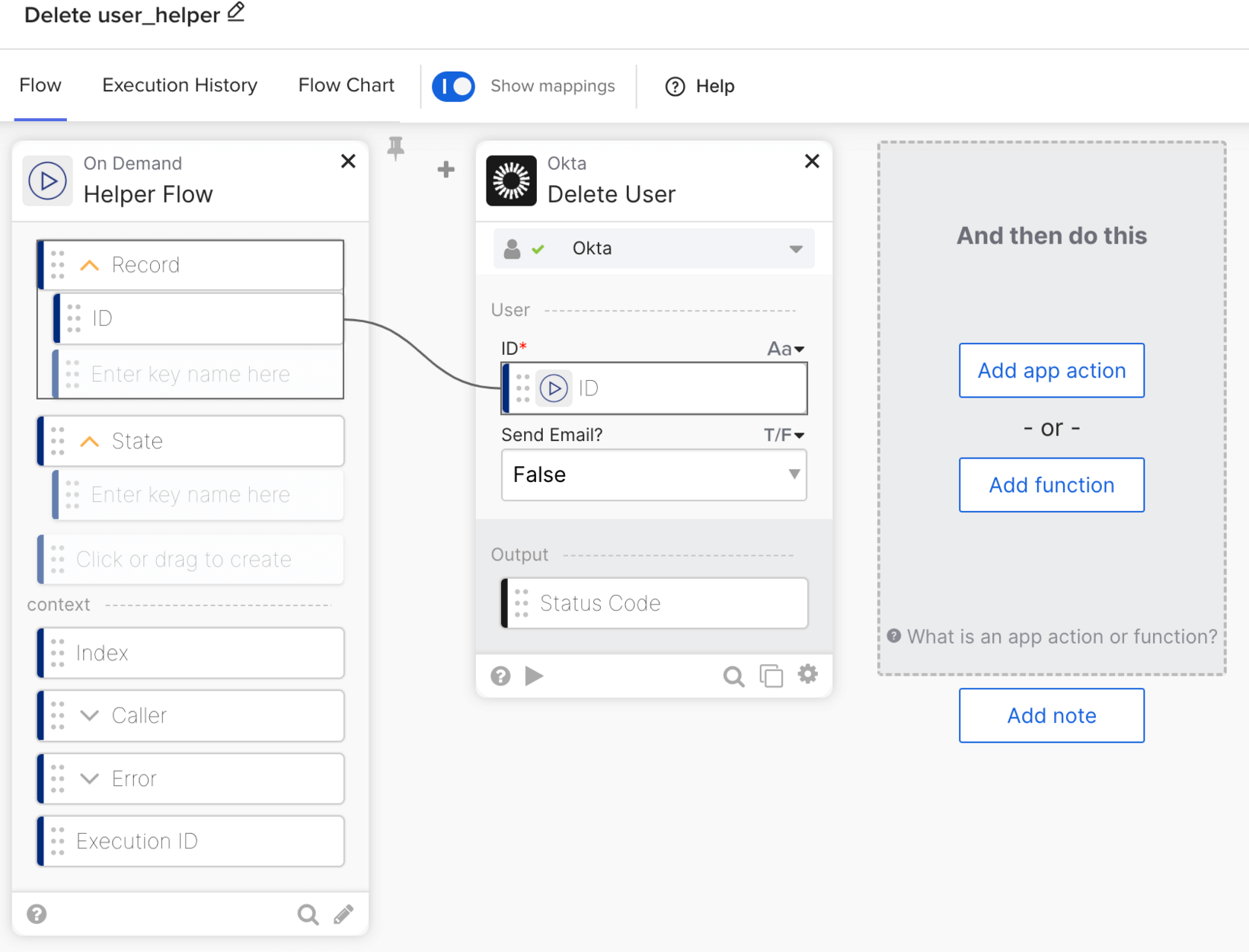The width and height of the screenshot is (1249, 952).
Task: Open the Flow Chart tab
Action: (x=346, y=85)
